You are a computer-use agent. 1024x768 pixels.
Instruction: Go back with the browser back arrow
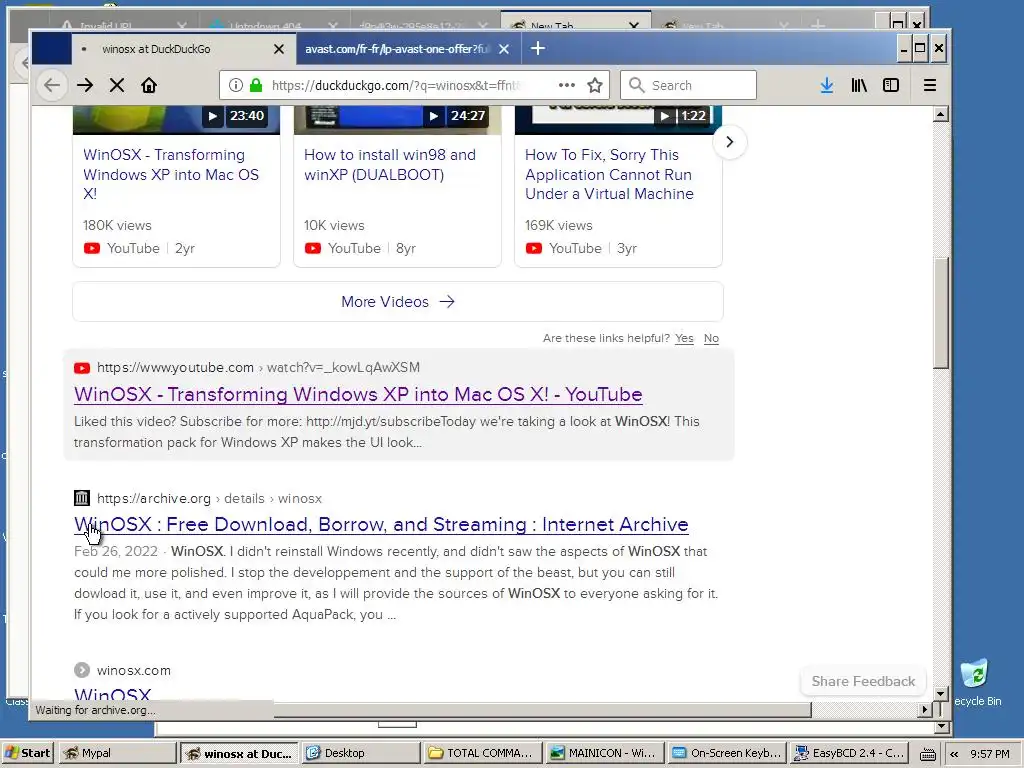tap(52, 85)
